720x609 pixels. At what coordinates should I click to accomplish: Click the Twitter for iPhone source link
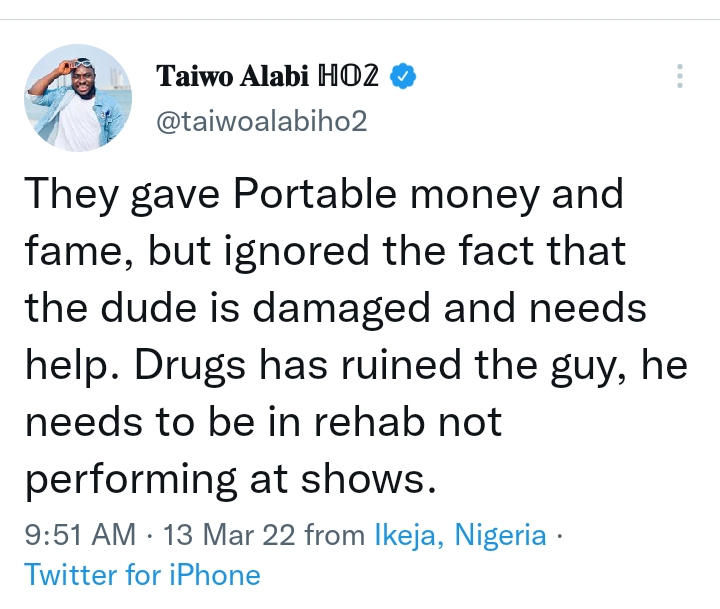click(x=142, y=575)
